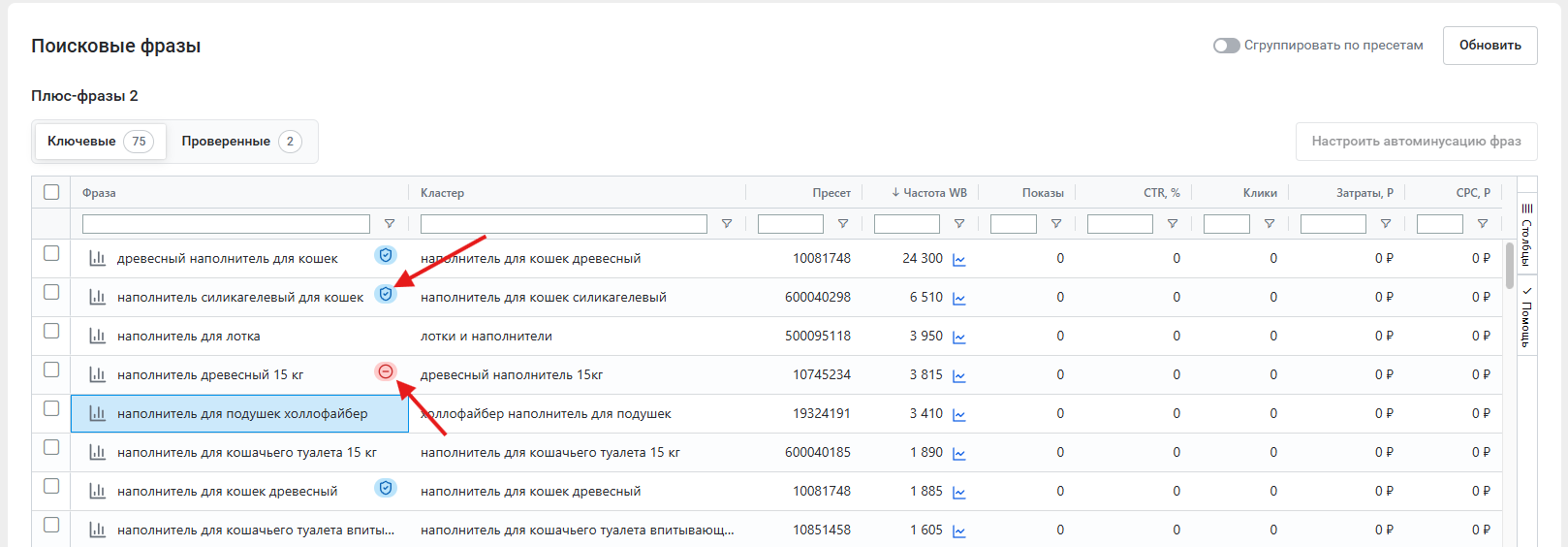
Task: Select checkbox for наполнитель для лотка row
Action: (x=51, y=332)
